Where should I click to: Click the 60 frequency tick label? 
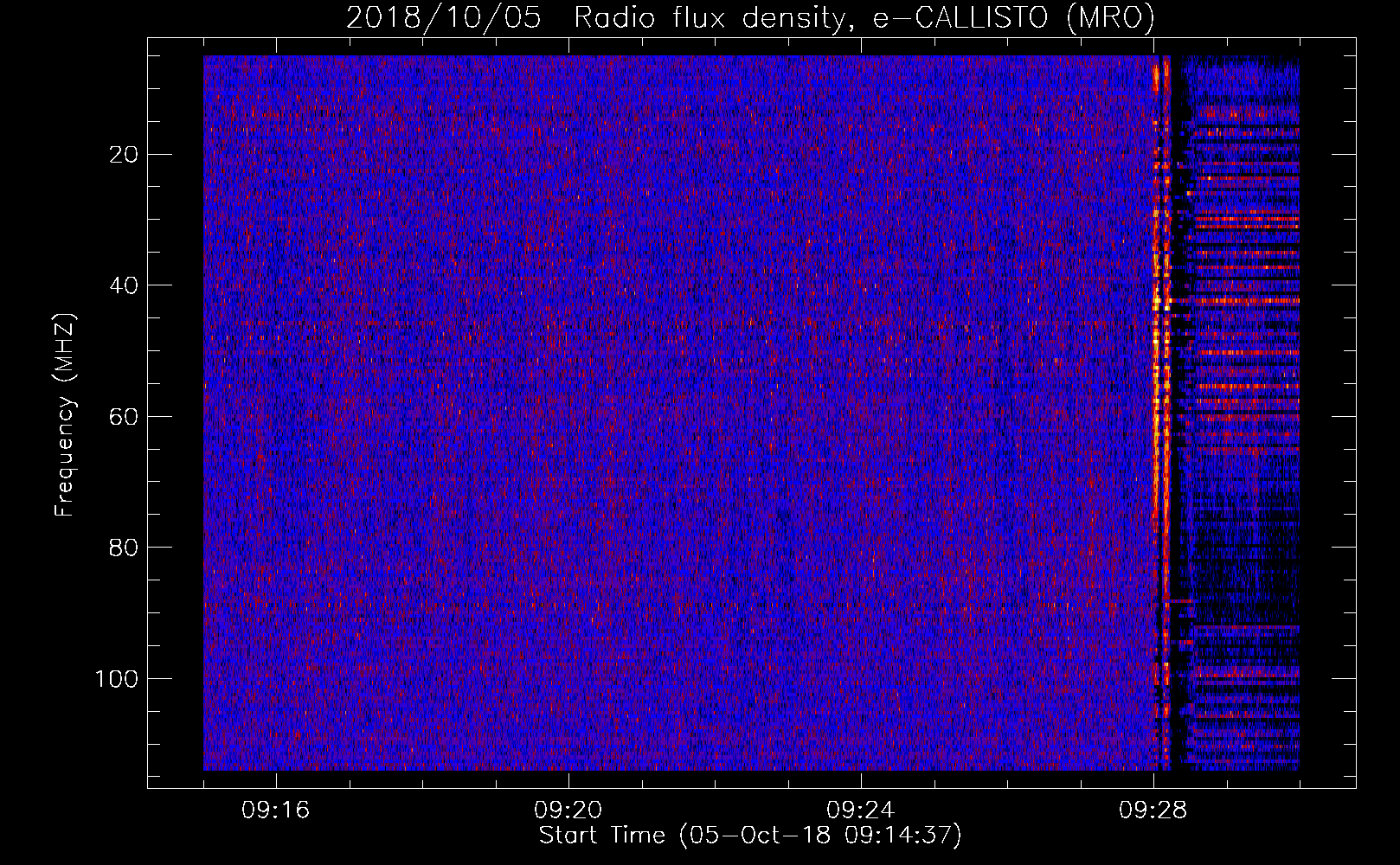tap(125, 416)
